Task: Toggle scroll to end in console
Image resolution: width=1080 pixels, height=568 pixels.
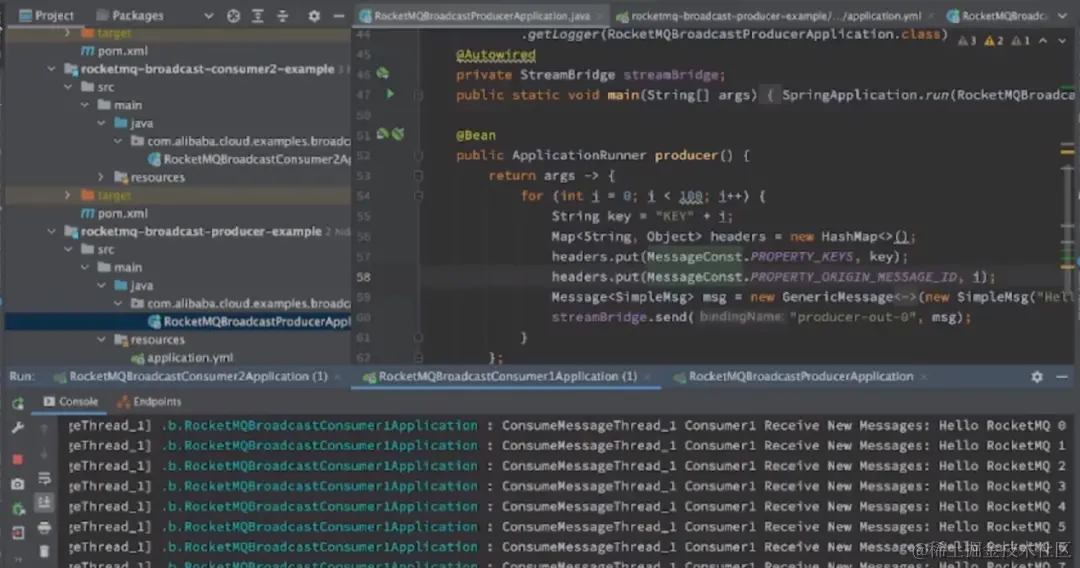Action: (44, 503)
